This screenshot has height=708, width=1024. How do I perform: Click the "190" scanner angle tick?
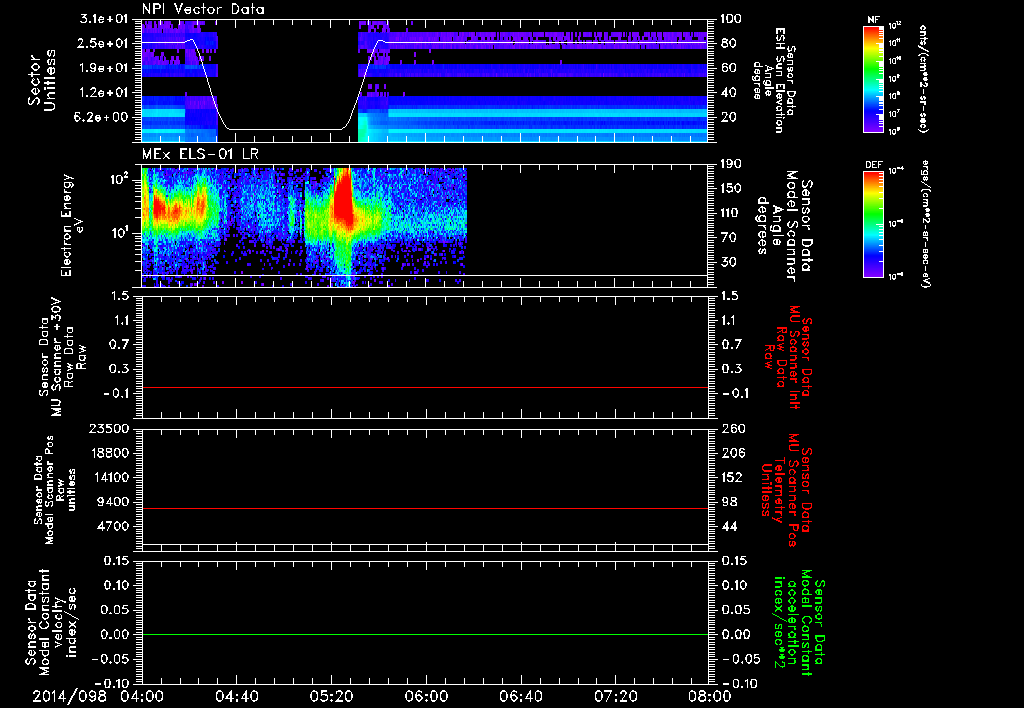732,163
